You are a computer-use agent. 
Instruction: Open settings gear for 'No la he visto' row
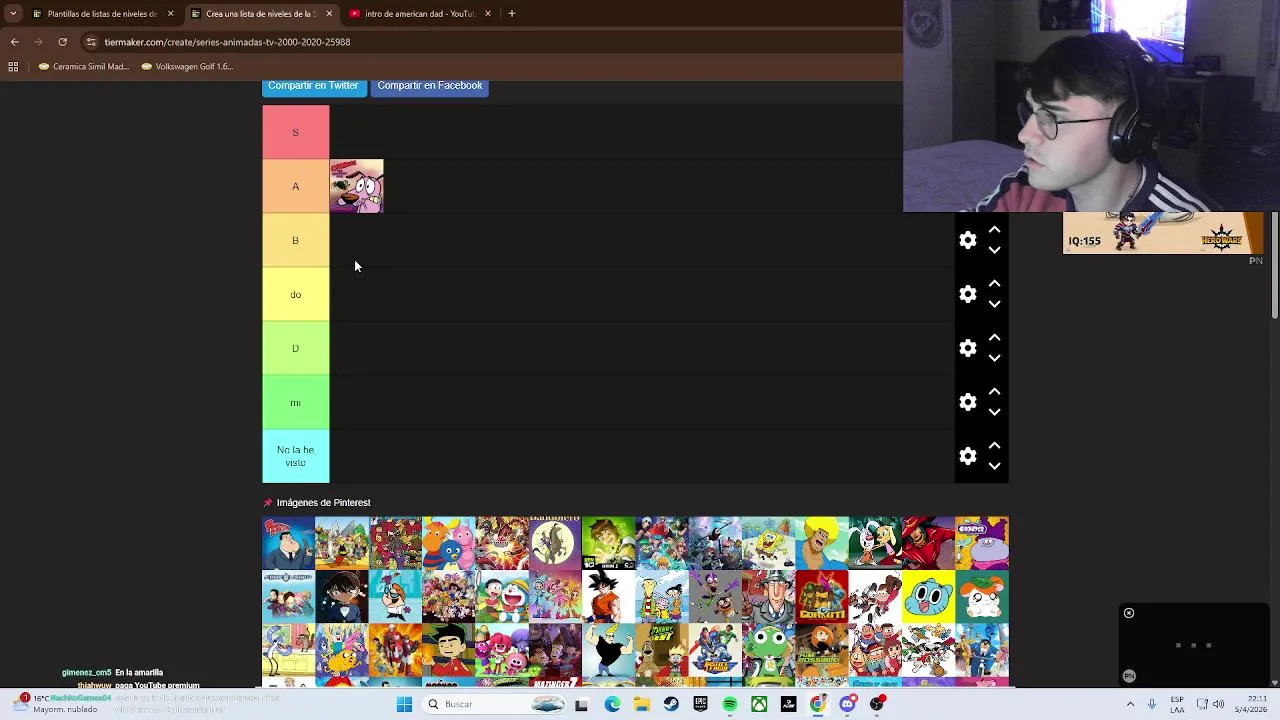point(967,456)
